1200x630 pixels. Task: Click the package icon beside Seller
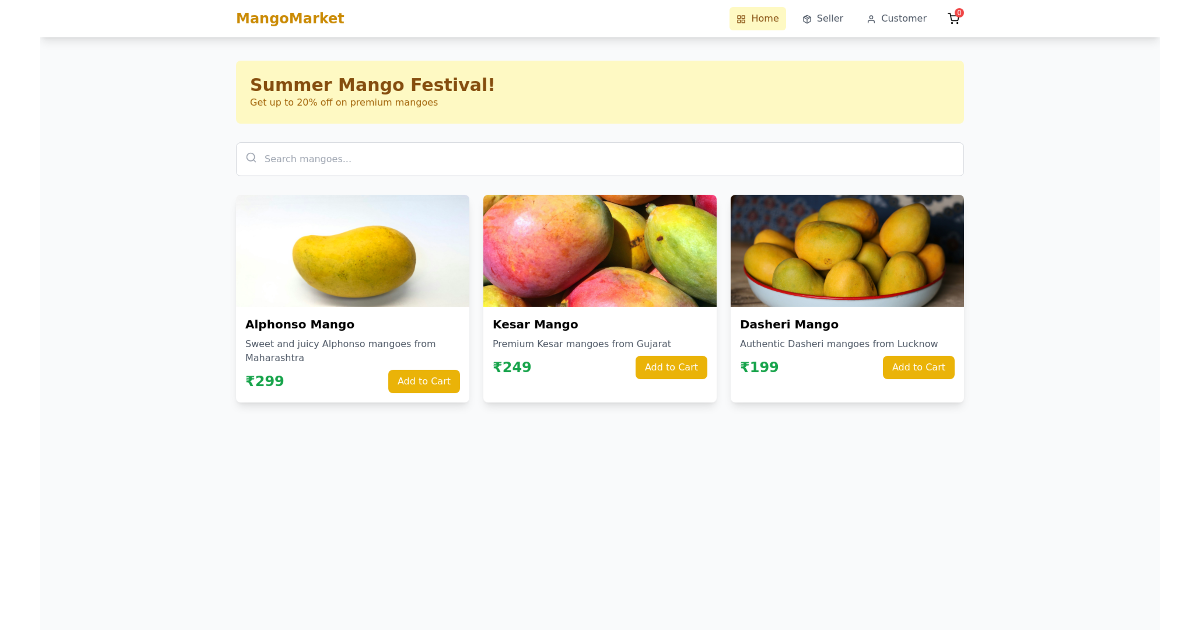(x=805, y=18)
